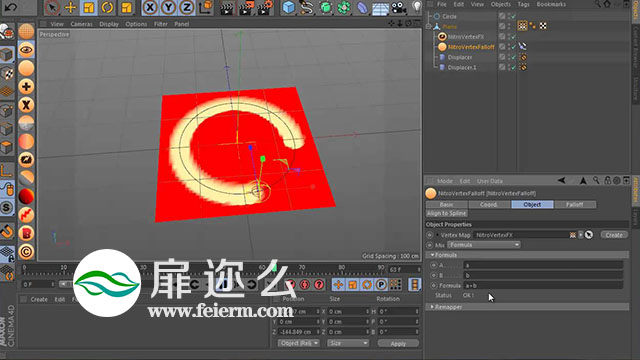Toggle the Z axis lock icon

click(187, 7)
